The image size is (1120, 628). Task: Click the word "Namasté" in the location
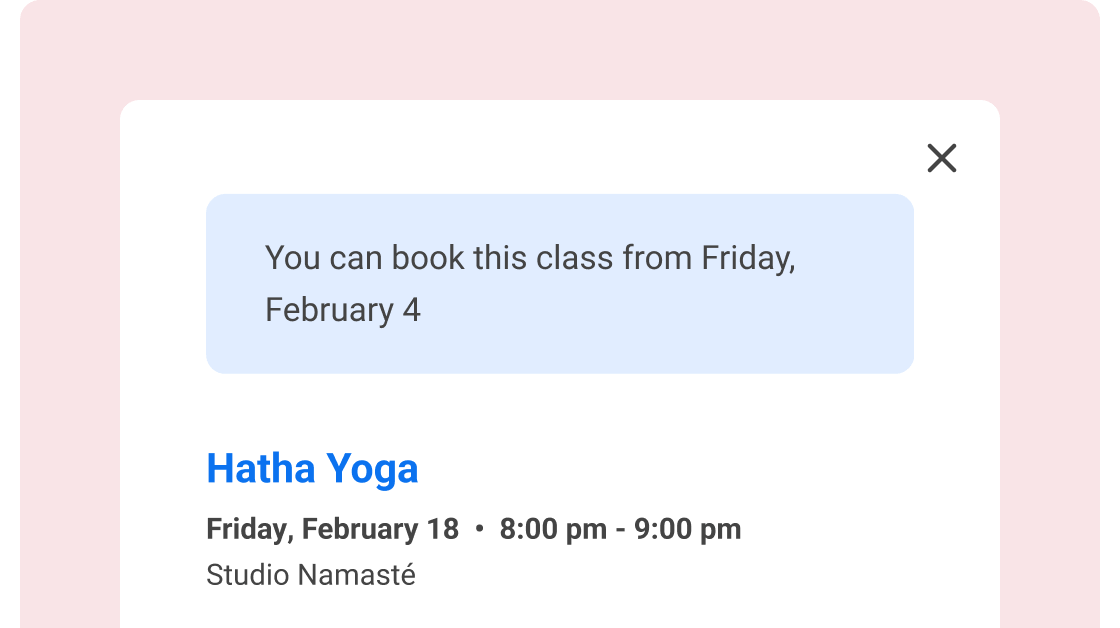click(357, 575)
